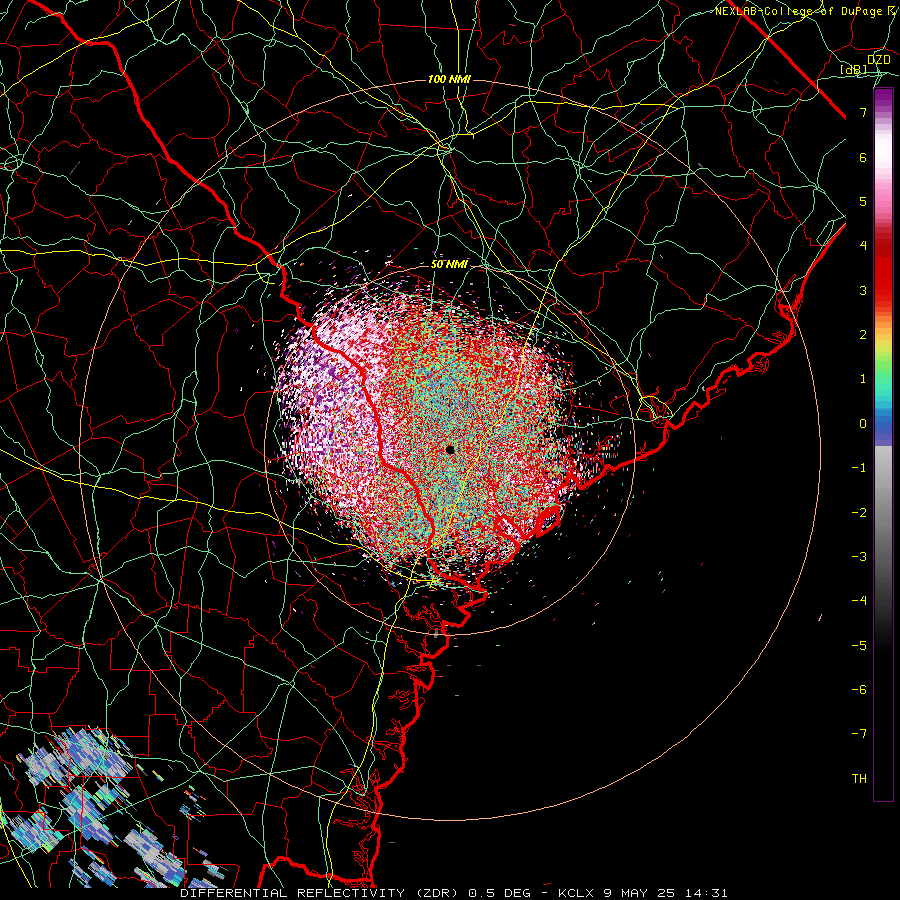This screenshot has width=900, height=900.
Task: Click the "DZD" product label above the scale
Action: point(879,60)
